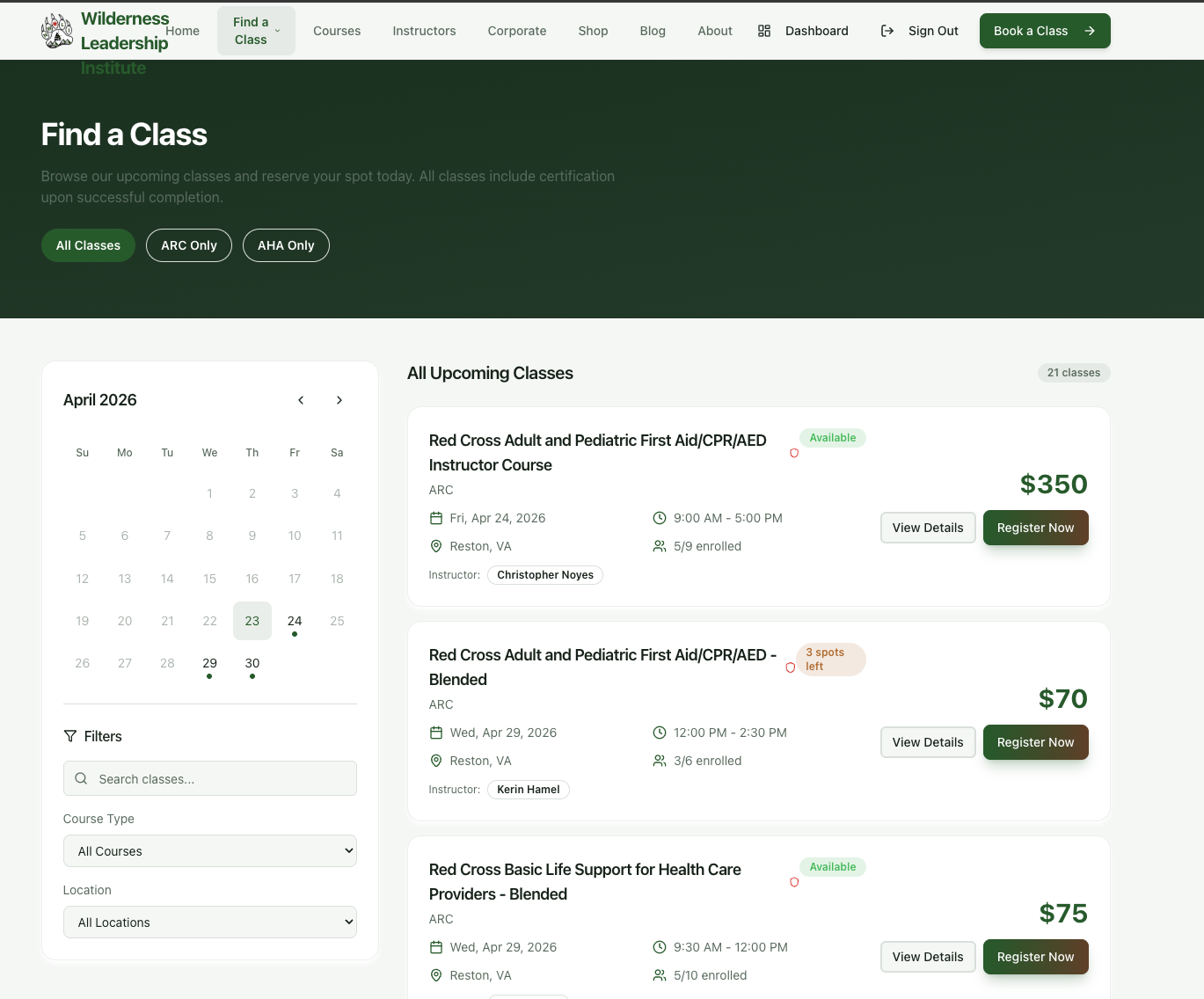Click the Book a Class button
This screenshot has height=999, width=1204.
point(1045,31)
